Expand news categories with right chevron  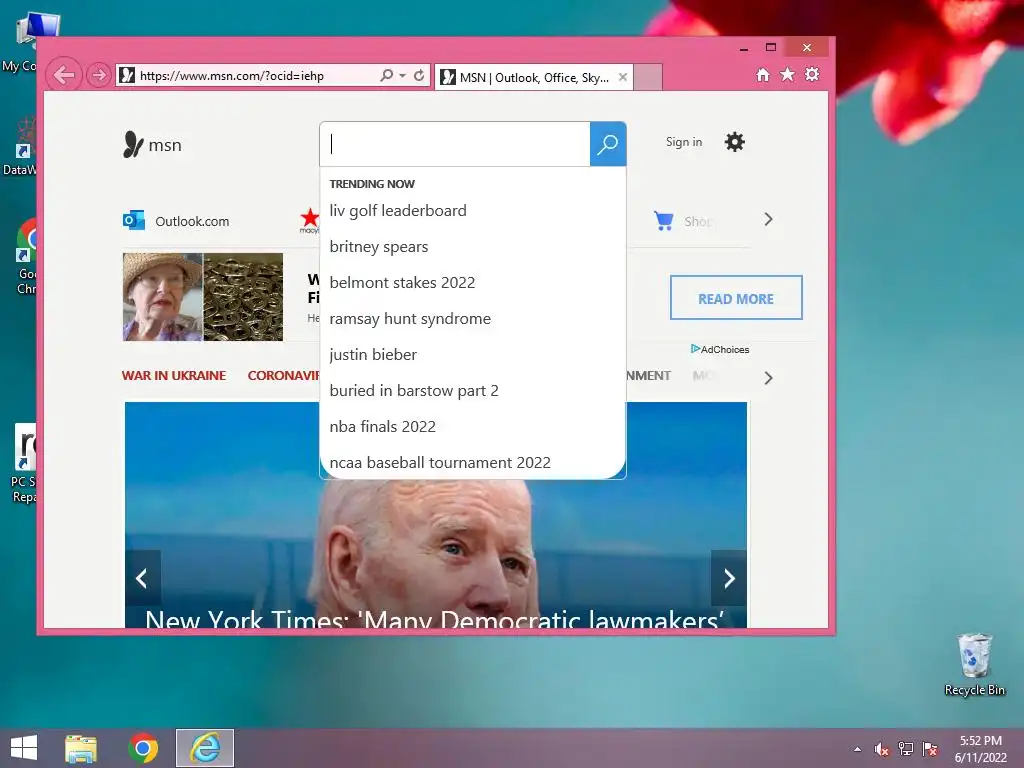pos(768,378)
